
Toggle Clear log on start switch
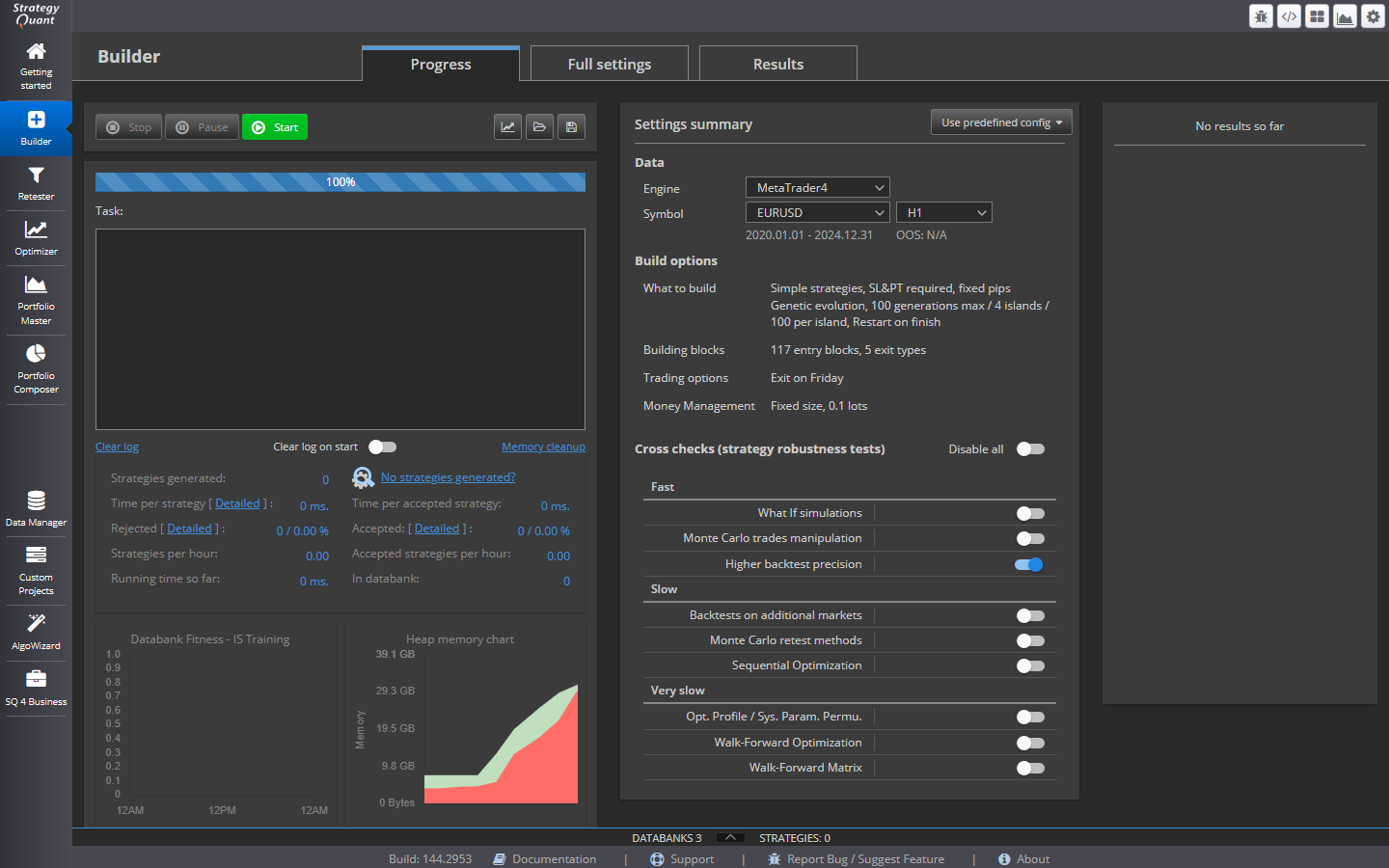coord(383,447)
